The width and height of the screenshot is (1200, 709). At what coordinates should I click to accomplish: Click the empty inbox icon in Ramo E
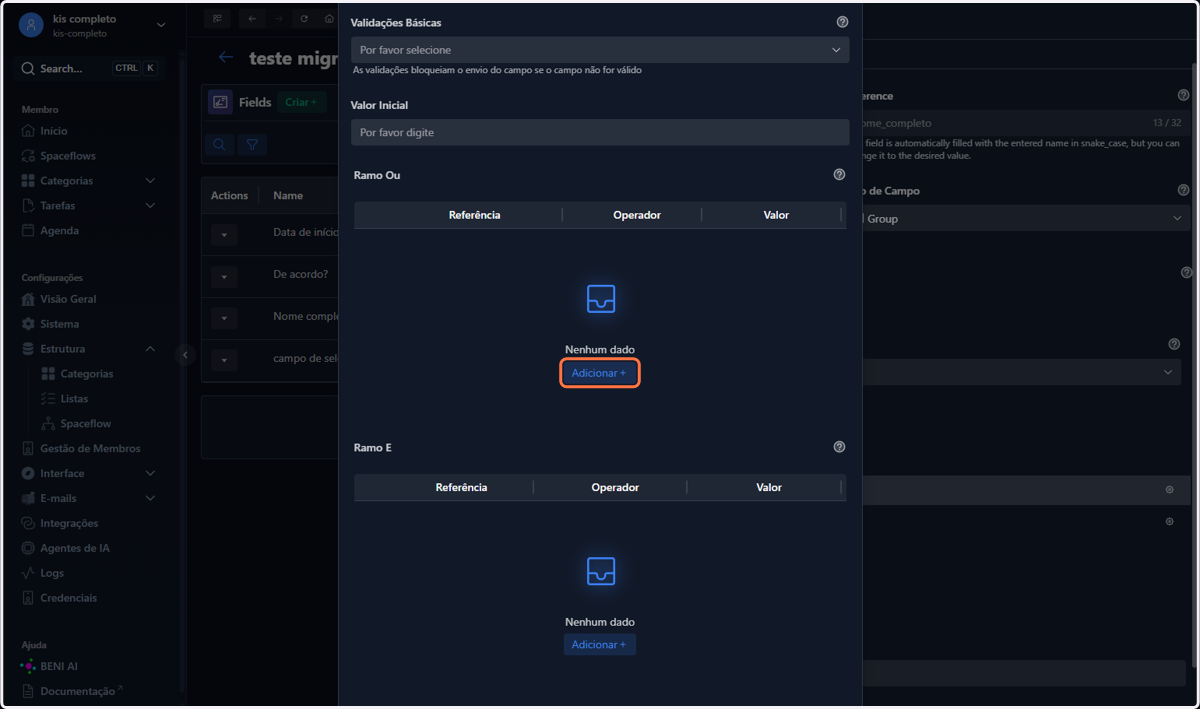point(600,571)
